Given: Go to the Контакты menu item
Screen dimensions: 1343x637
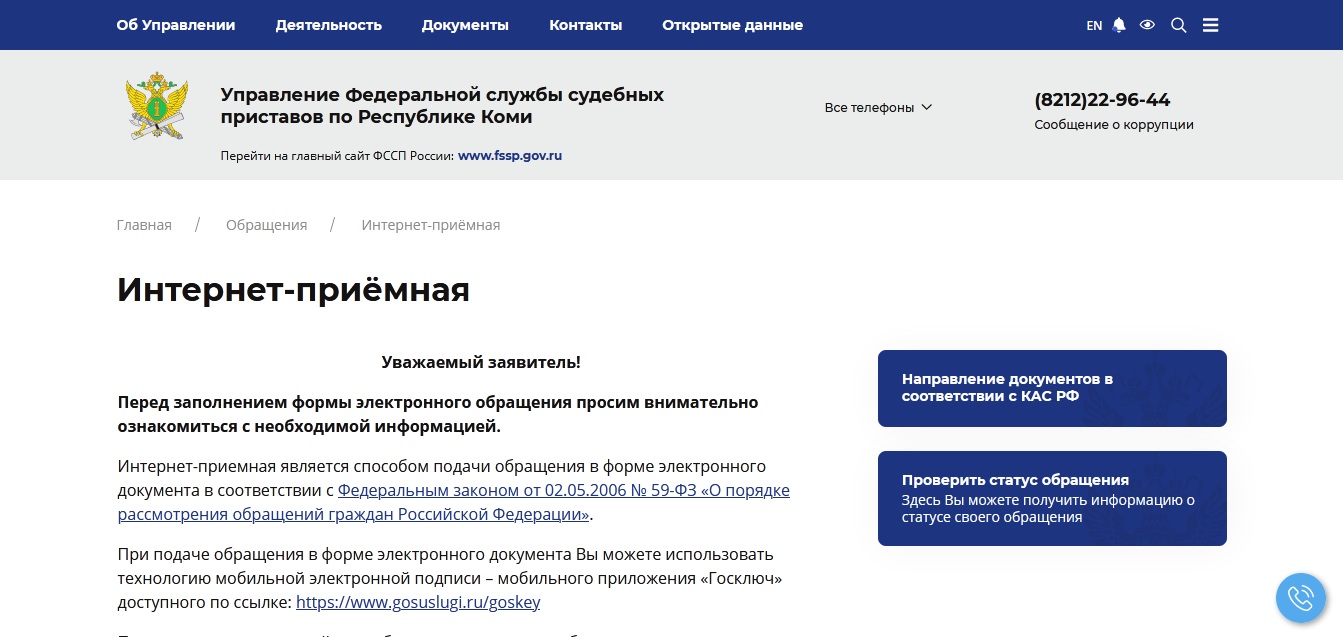Looking at the screenshot, I should 585,25.
